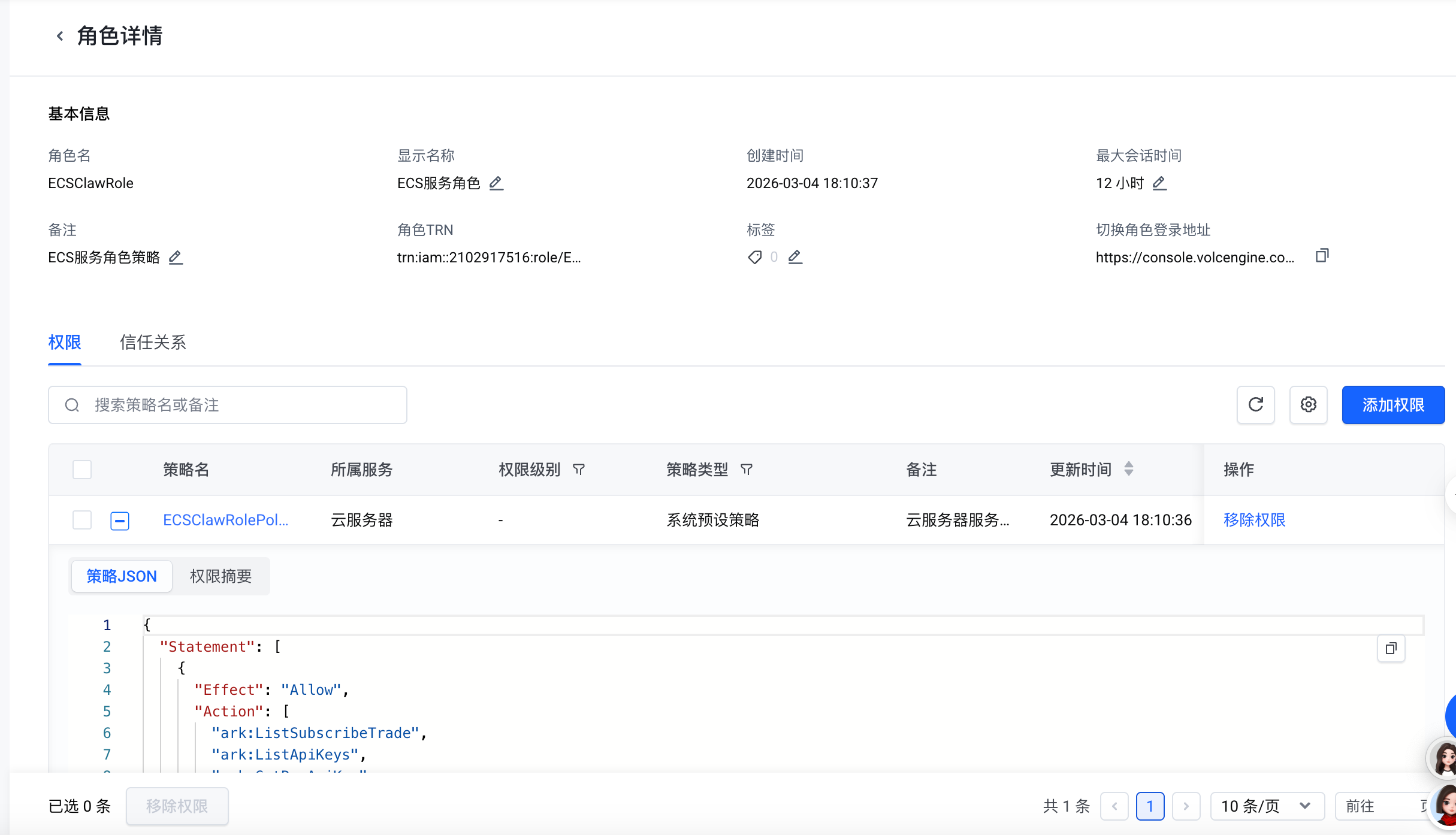The image size is (1456, 835).
Task: Open the ECSClawRolePol... policy link
Action: (226, 520)
